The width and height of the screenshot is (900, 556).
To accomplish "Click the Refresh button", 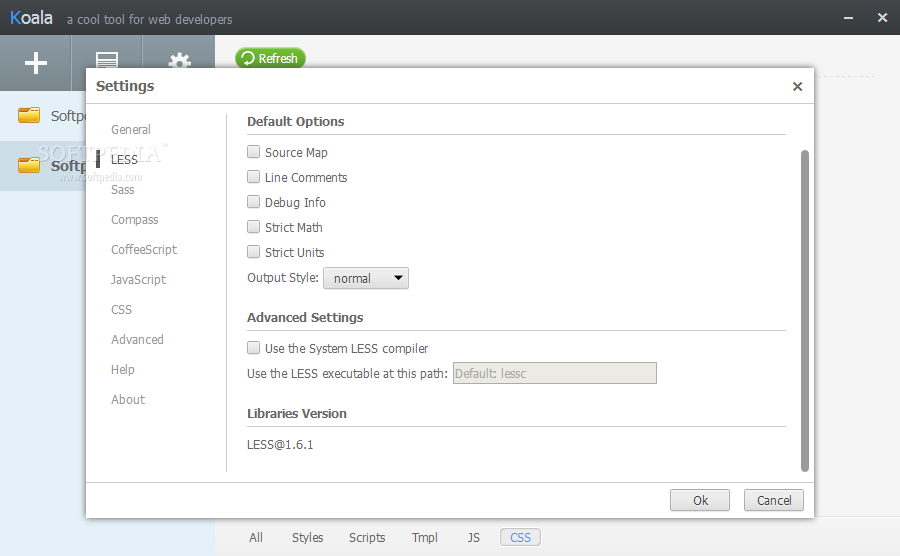I will click(x=270, y=58).
